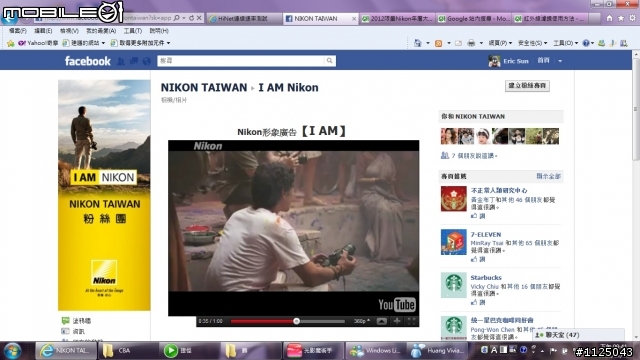The width and height of the screenshot is (640, 360).
Task: Click the Windows Start orb
Action: click(12, 351)
